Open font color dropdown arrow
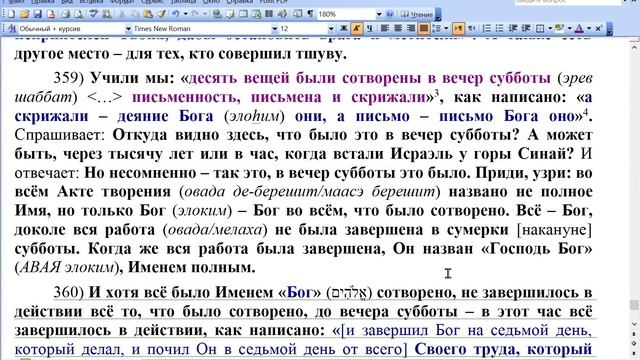 [x=589, y=28]
